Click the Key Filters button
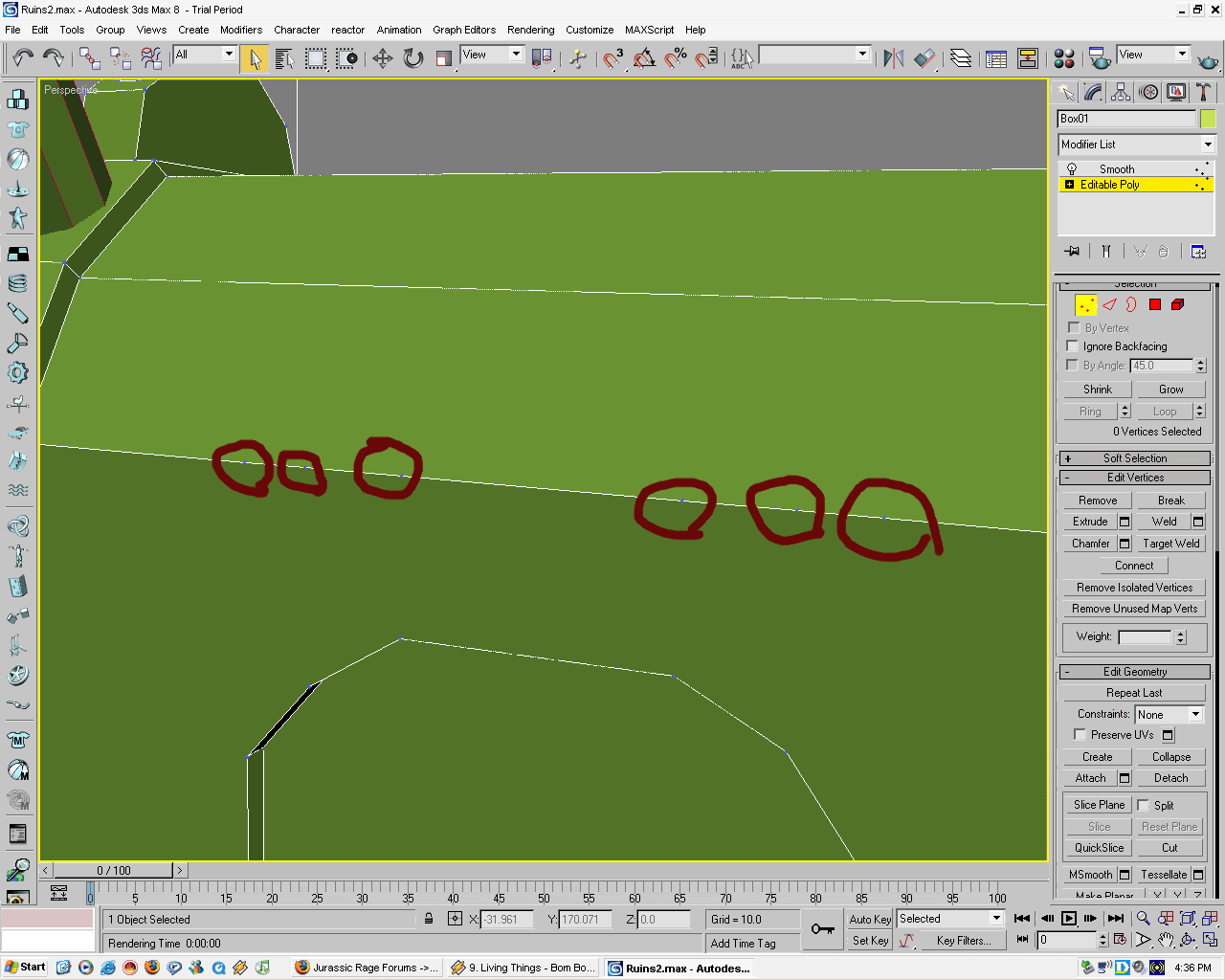1225x980 pixels. pos(964,941)
